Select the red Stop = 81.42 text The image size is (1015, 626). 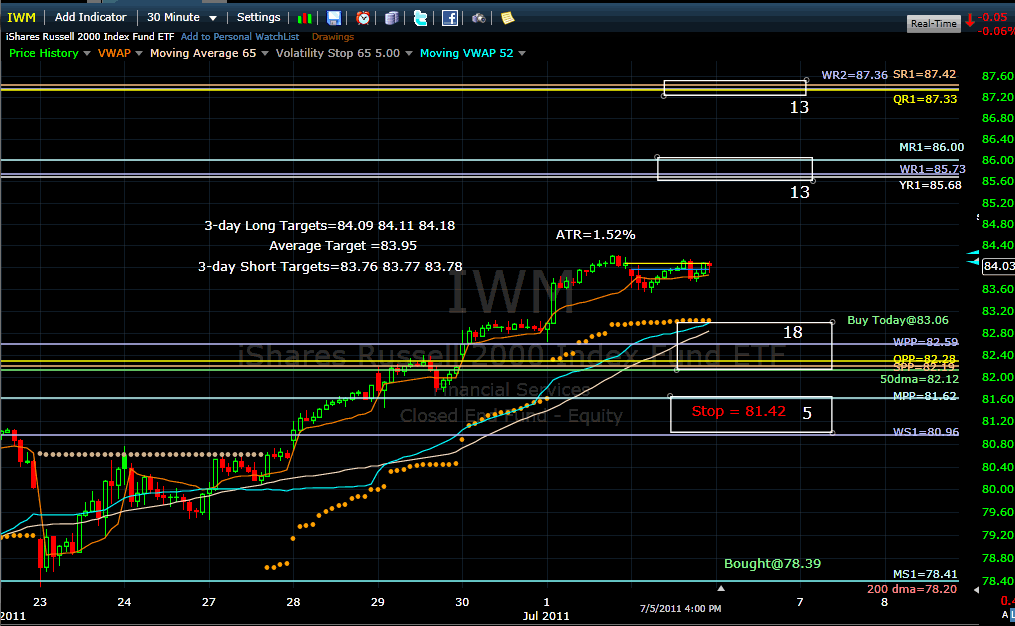[x=739, y=411]
